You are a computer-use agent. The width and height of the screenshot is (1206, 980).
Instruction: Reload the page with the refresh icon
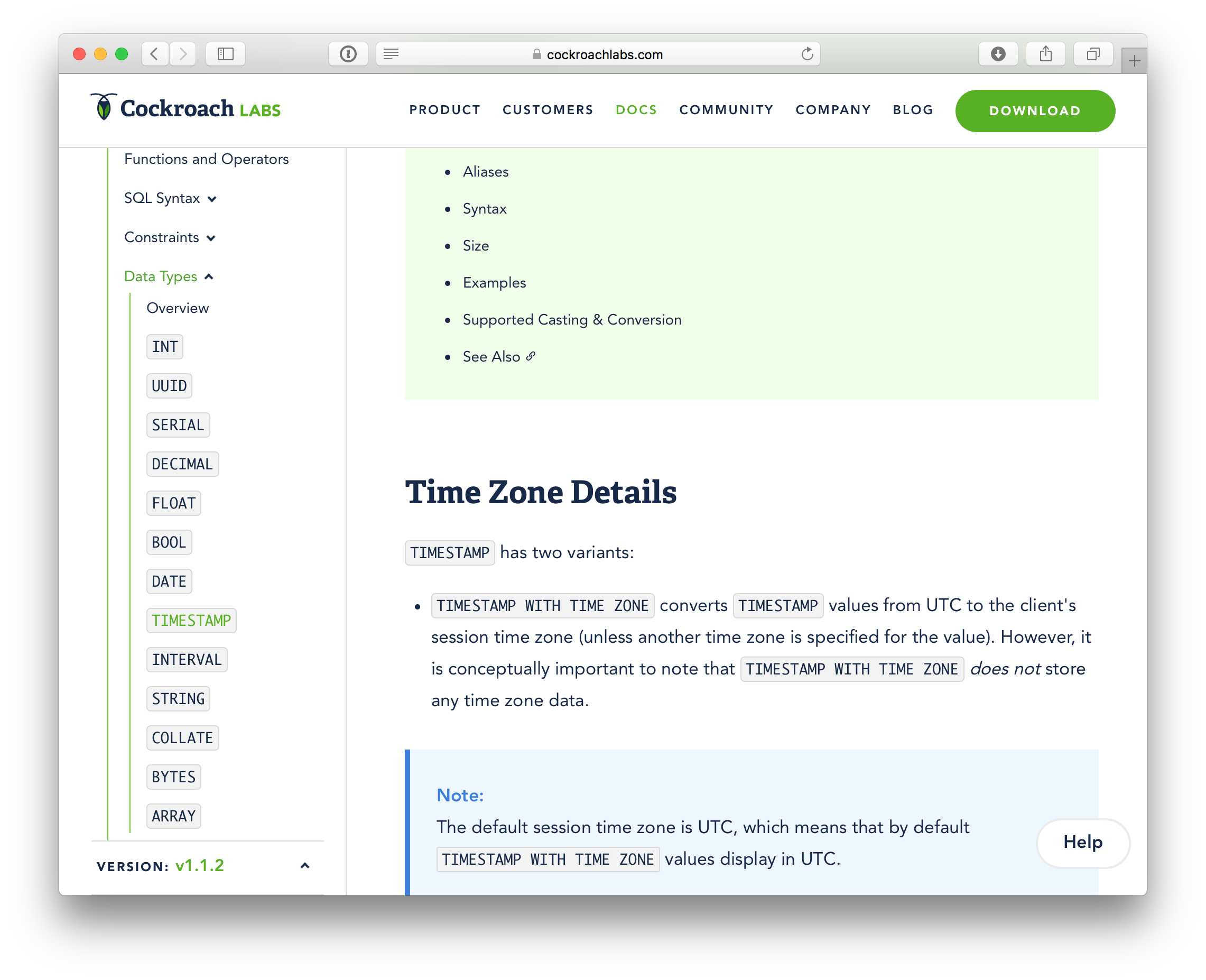tap(807, 54)
